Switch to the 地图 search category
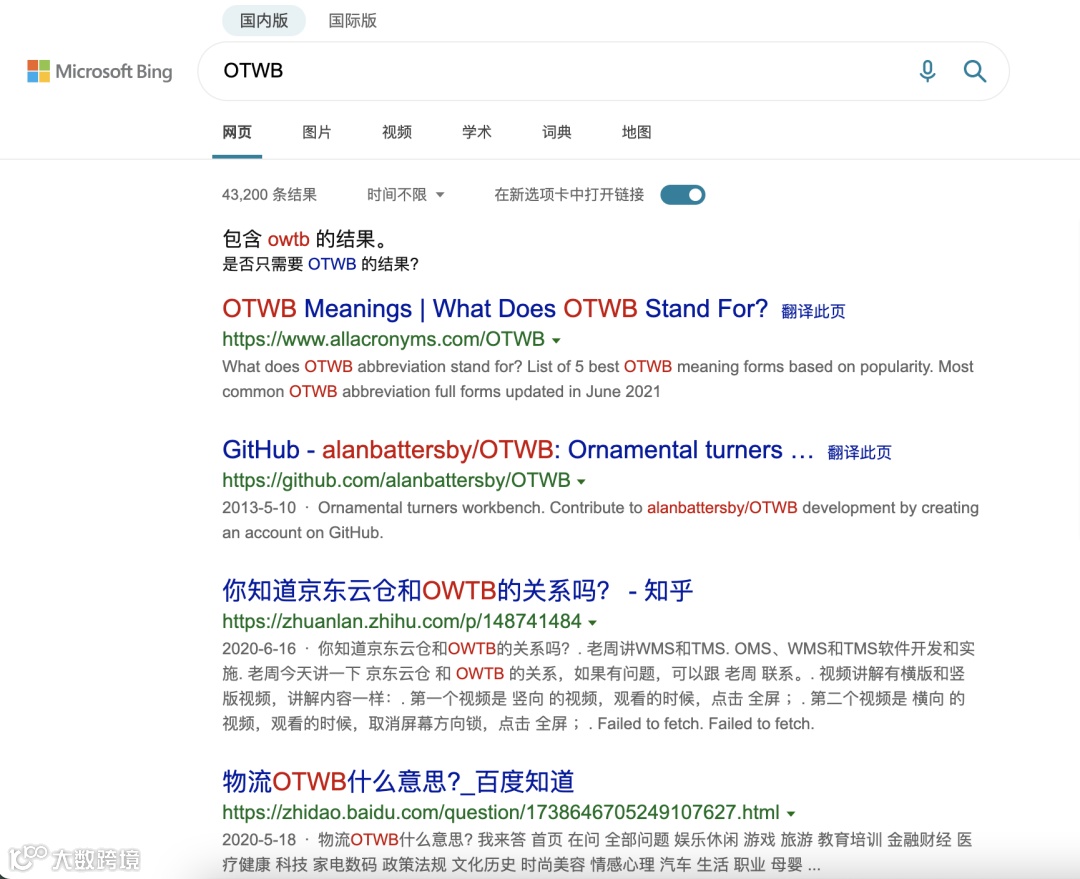Image resolution: width=1080 pixels, height=879 pixels. [x=636, y=132]
